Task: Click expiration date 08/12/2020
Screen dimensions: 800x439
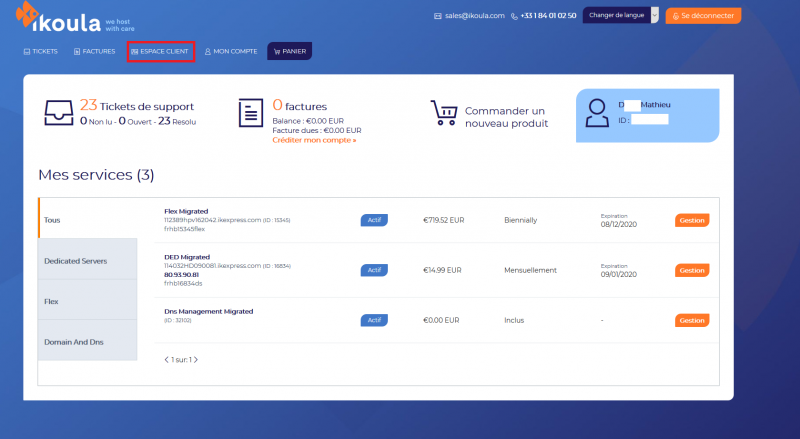Action: point(618,224)
